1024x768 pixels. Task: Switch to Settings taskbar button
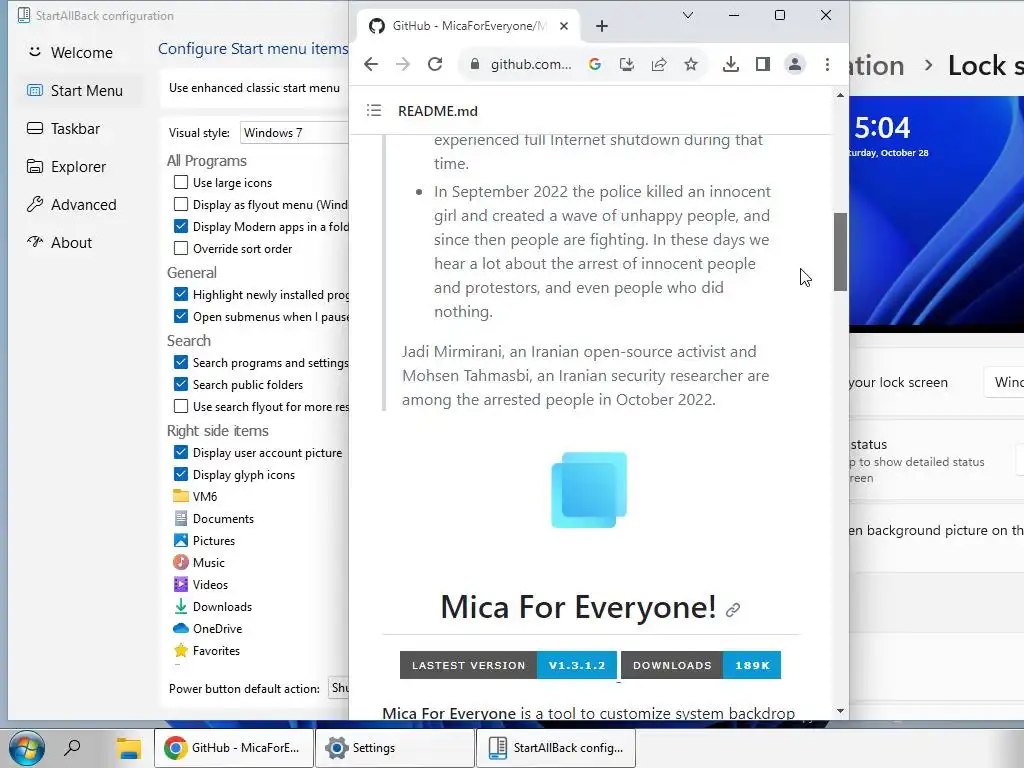pos(395,748)
